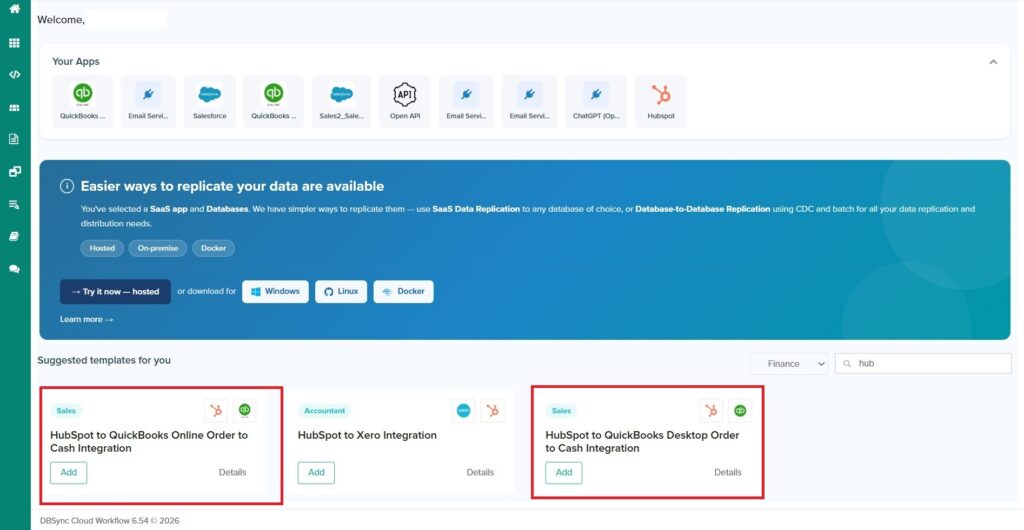Open the apps grid icon in the sidebar

[14, 43]
